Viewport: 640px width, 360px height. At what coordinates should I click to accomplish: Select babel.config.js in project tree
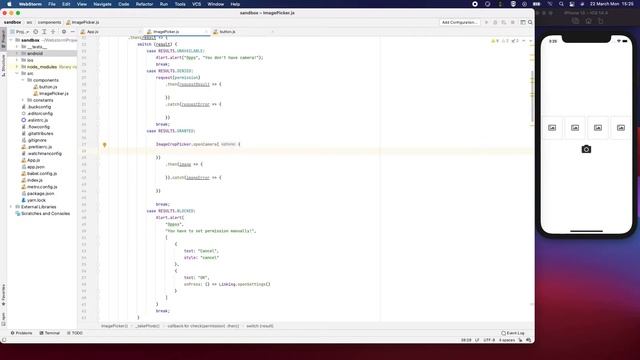click(42, 173)
